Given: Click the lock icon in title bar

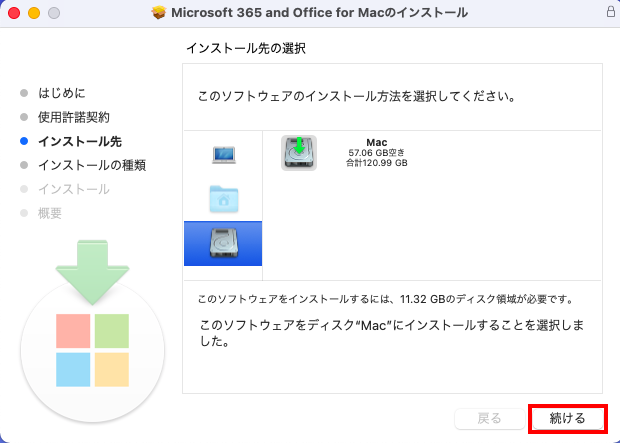Looking at the screenshot, I should (611, 11).
